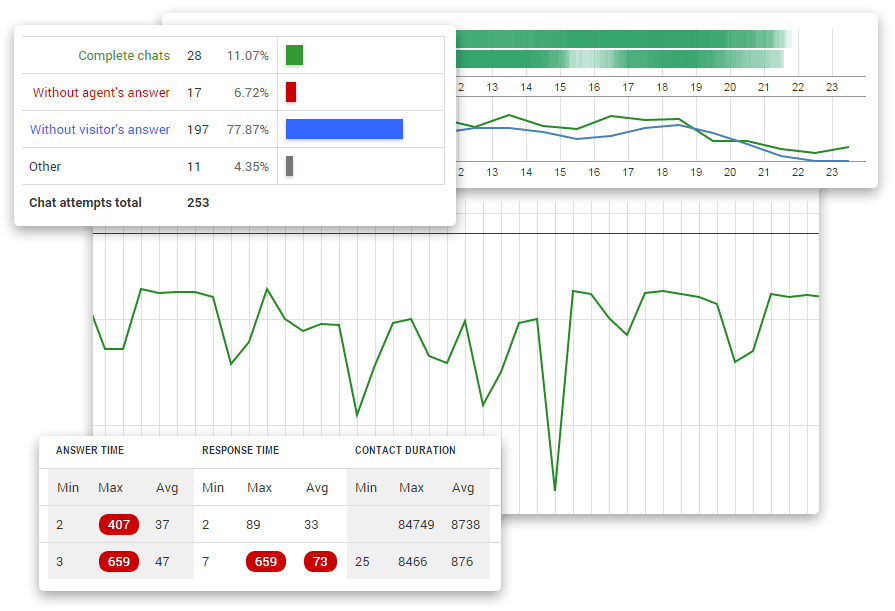The height and width of the screenshot is (611, 895).
Task: Open the CONTACT DURATION section
Action: (402, 450)
